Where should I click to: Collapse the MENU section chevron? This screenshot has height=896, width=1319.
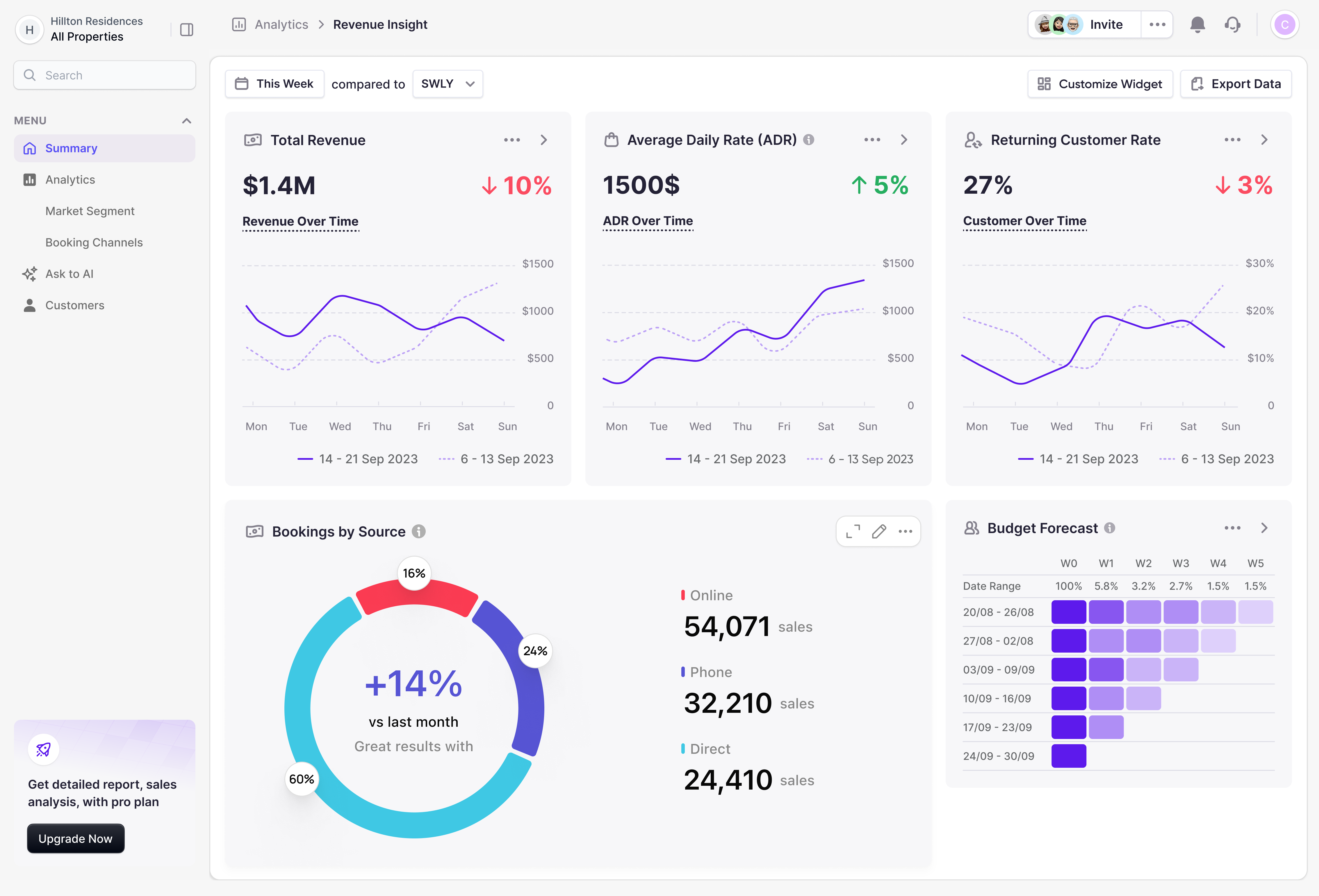[186, 120]
